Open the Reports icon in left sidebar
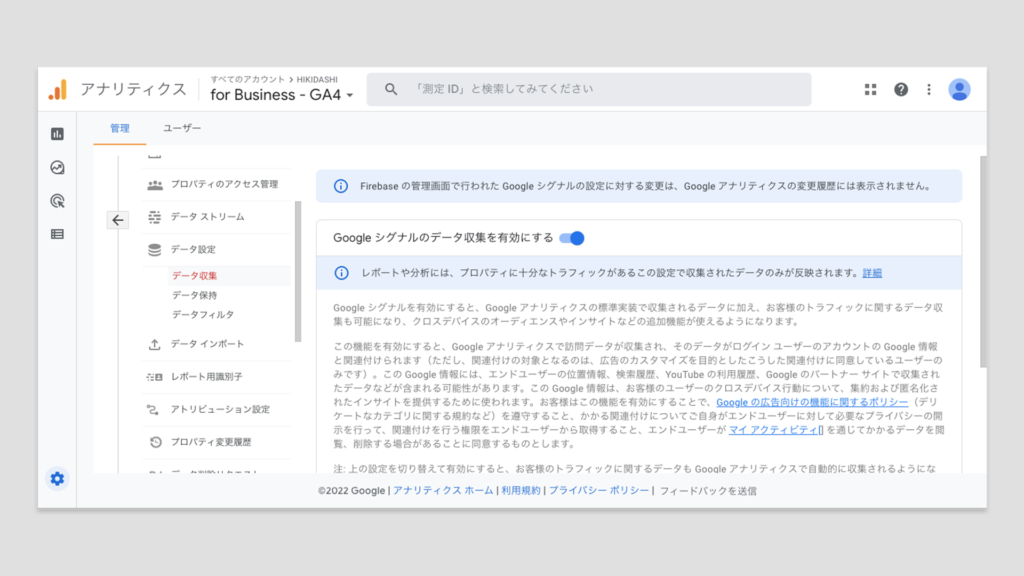 [57, 134]
